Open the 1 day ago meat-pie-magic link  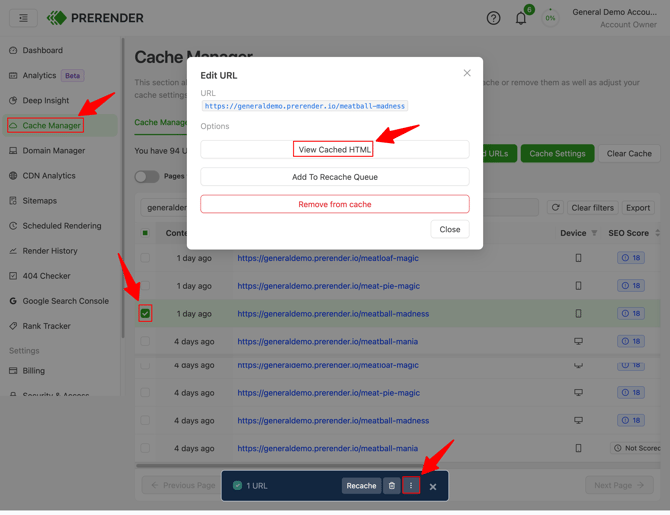329,286
